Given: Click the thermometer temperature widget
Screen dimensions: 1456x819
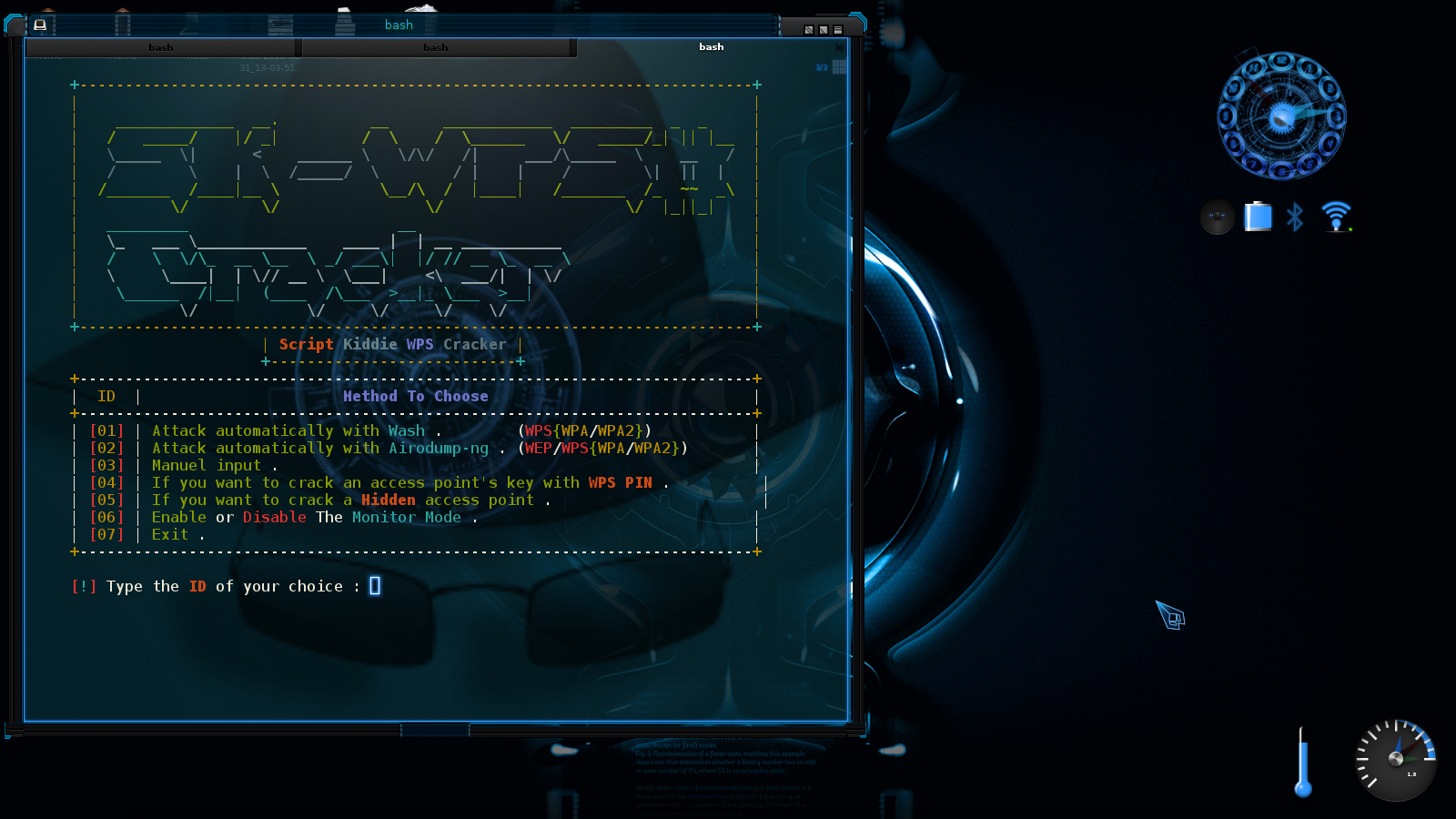Looking at the screenshot, I should click(x=1303, y=762).
